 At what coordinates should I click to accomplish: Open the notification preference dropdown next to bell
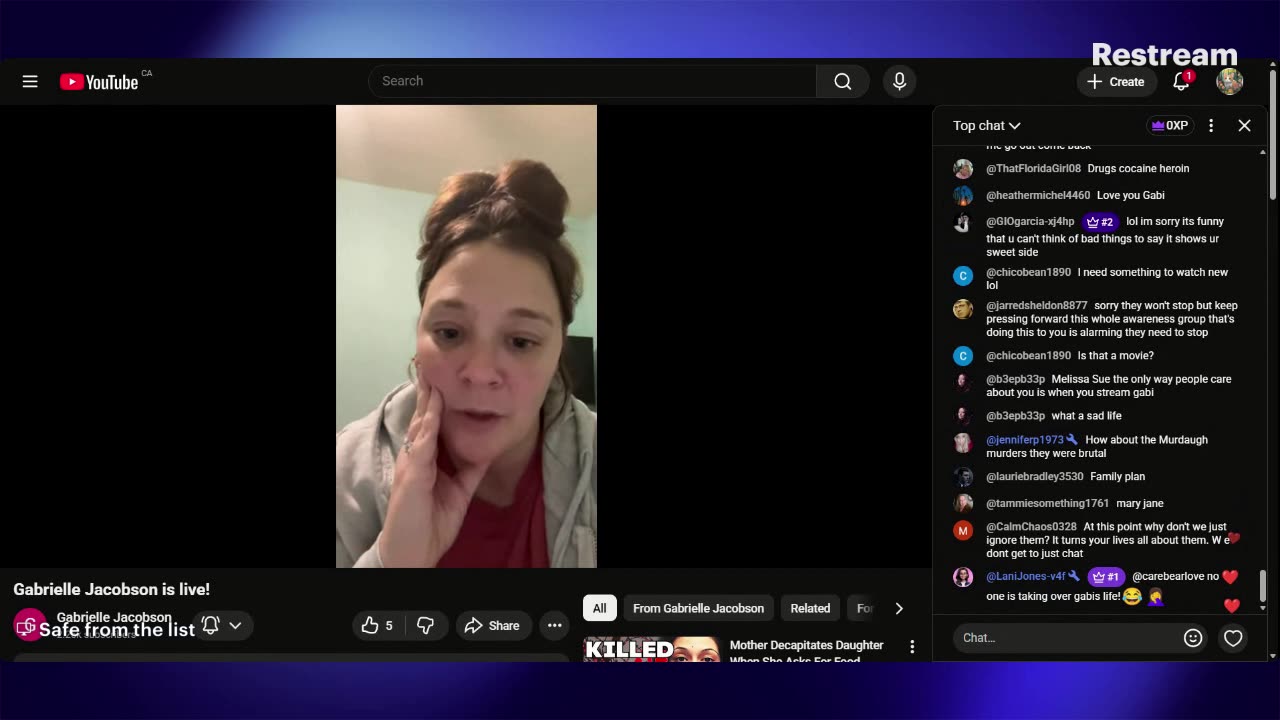click(x=235, y=625)
